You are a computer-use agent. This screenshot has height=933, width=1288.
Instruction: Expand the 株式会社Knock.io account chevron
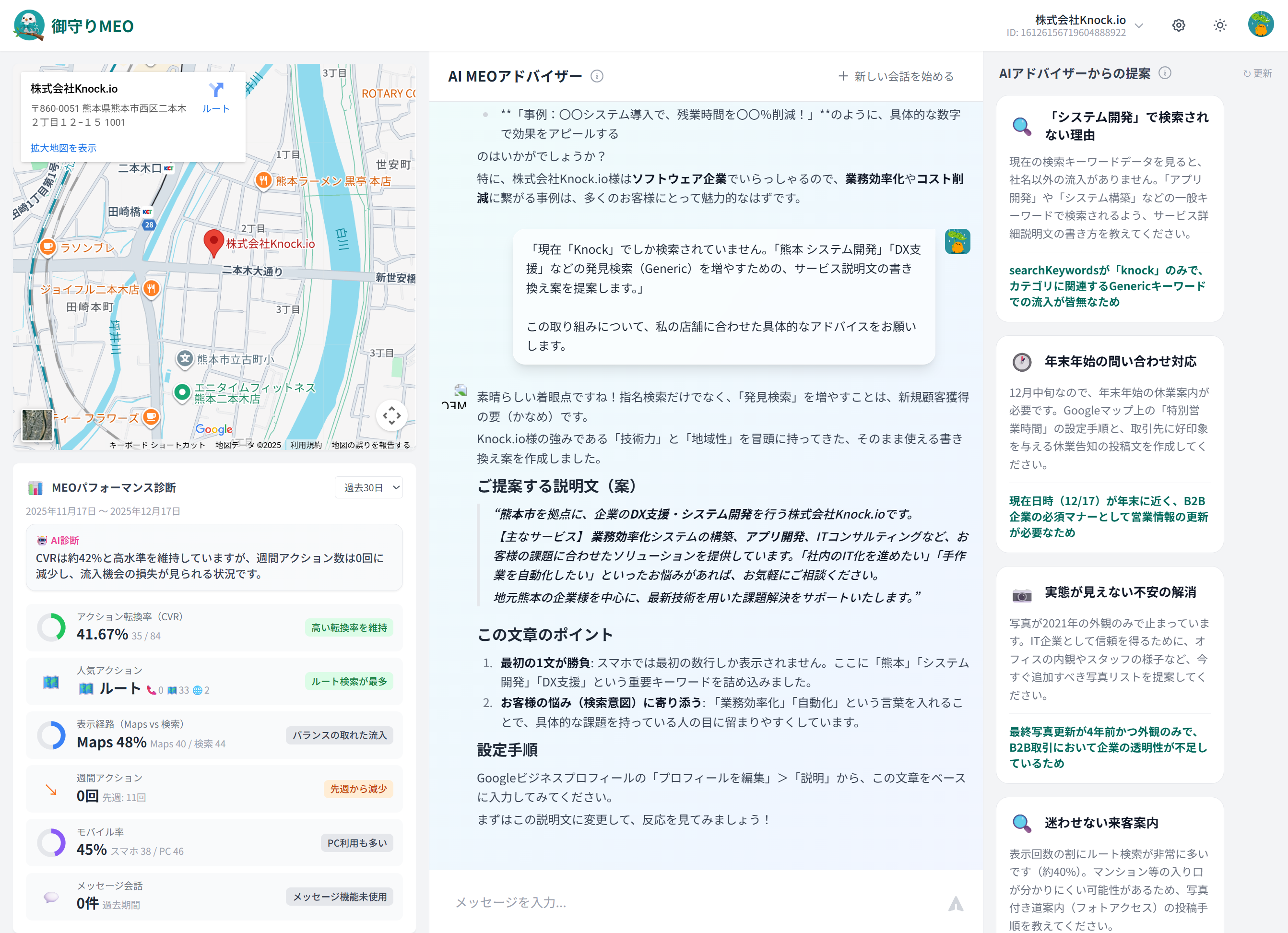1139,25
